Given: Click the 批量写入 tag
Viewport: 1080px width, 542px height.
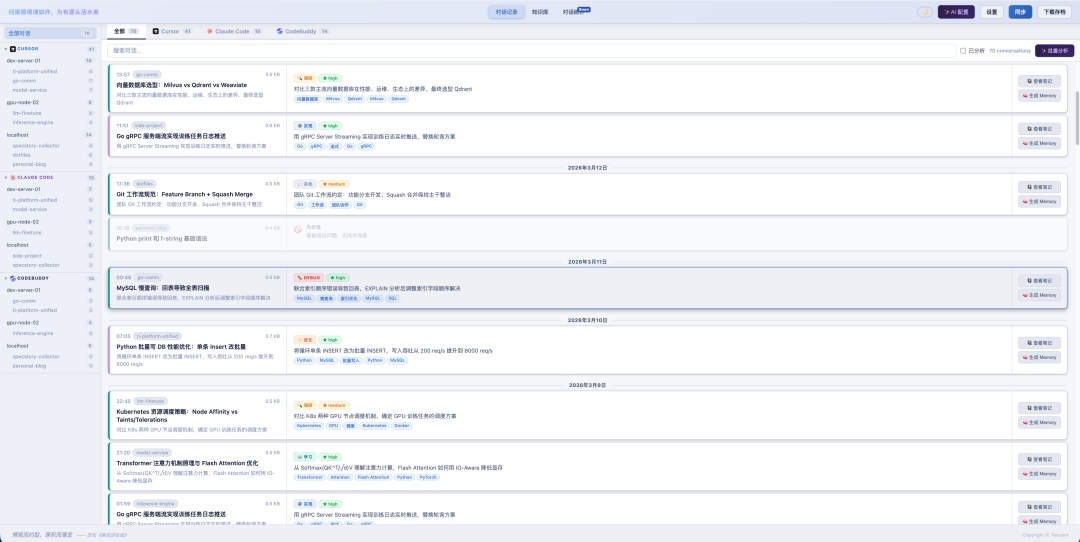Looking at the screenshot, I should [351, 360].
